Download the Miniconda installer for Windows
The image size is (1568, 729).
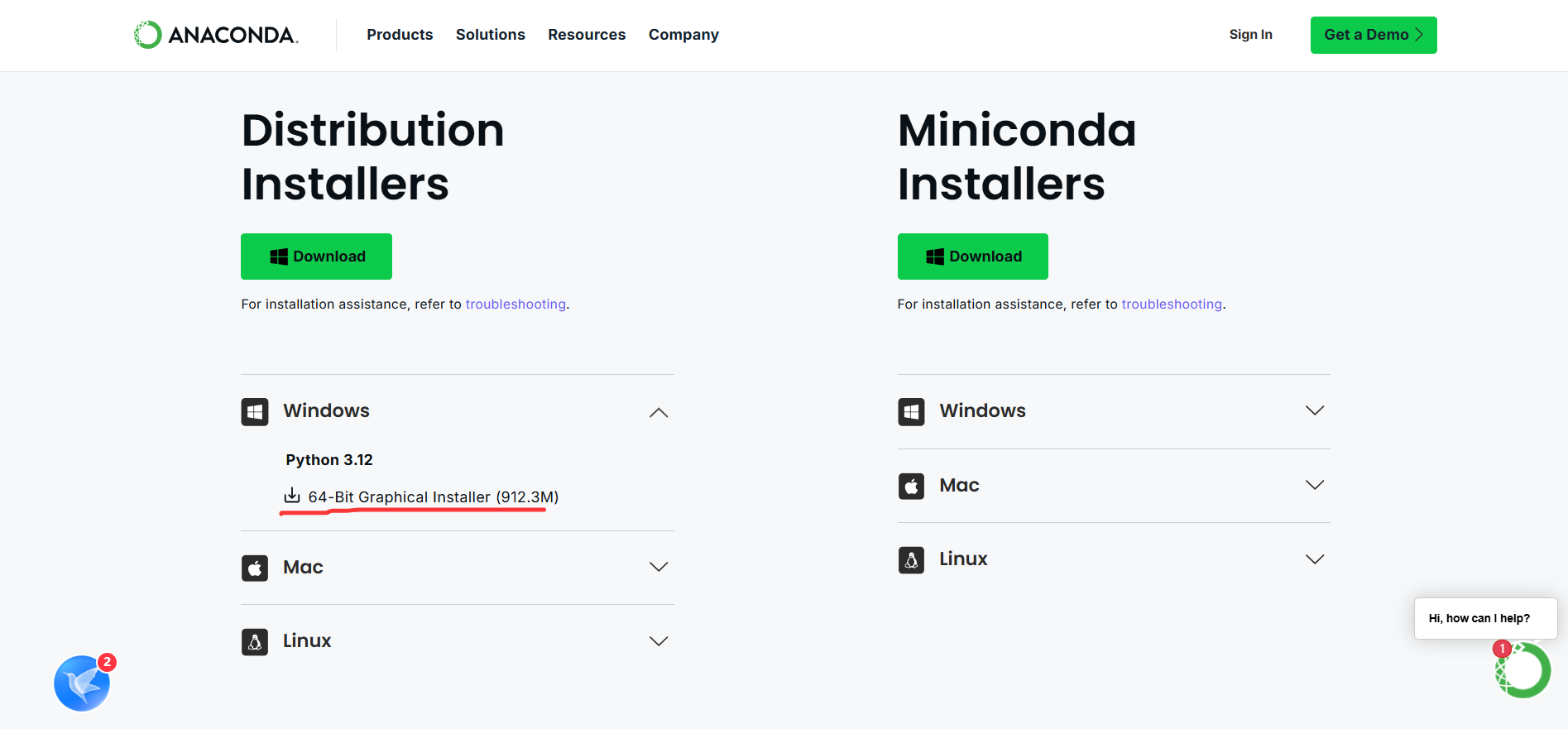click(x=972, y=257)
